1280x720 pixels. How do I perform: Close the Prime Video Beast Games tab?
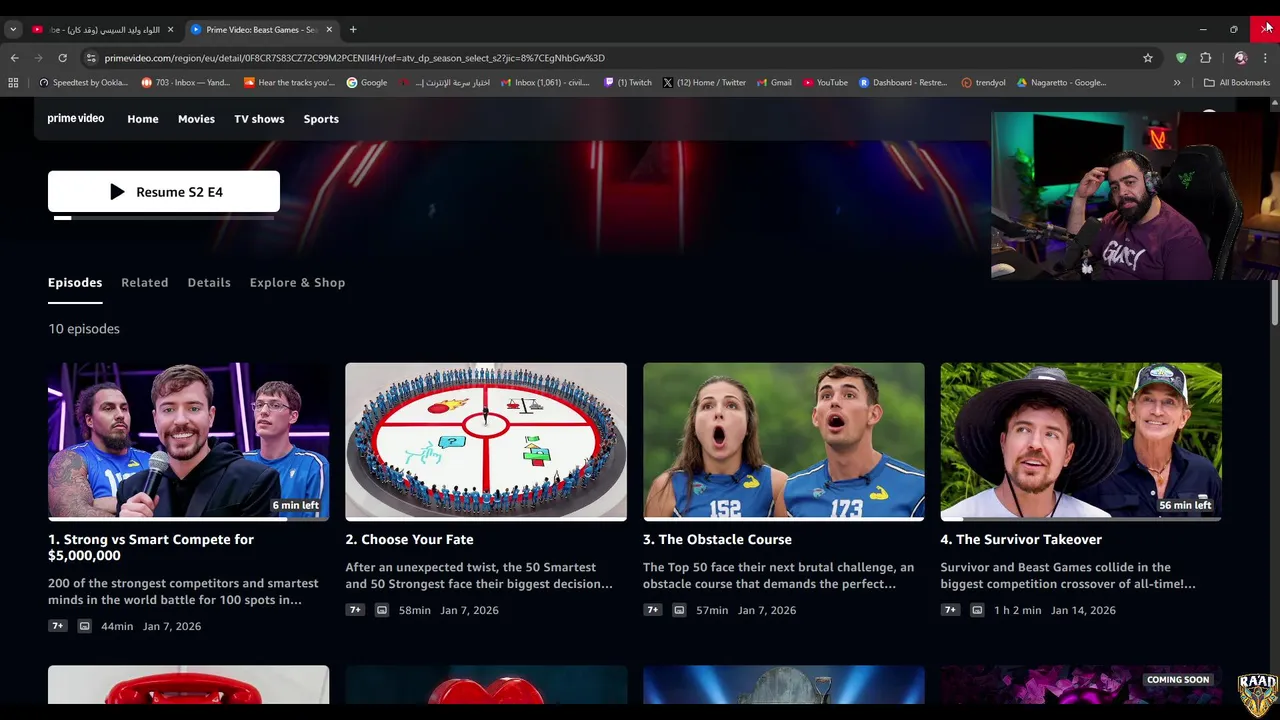coord(329,30)
